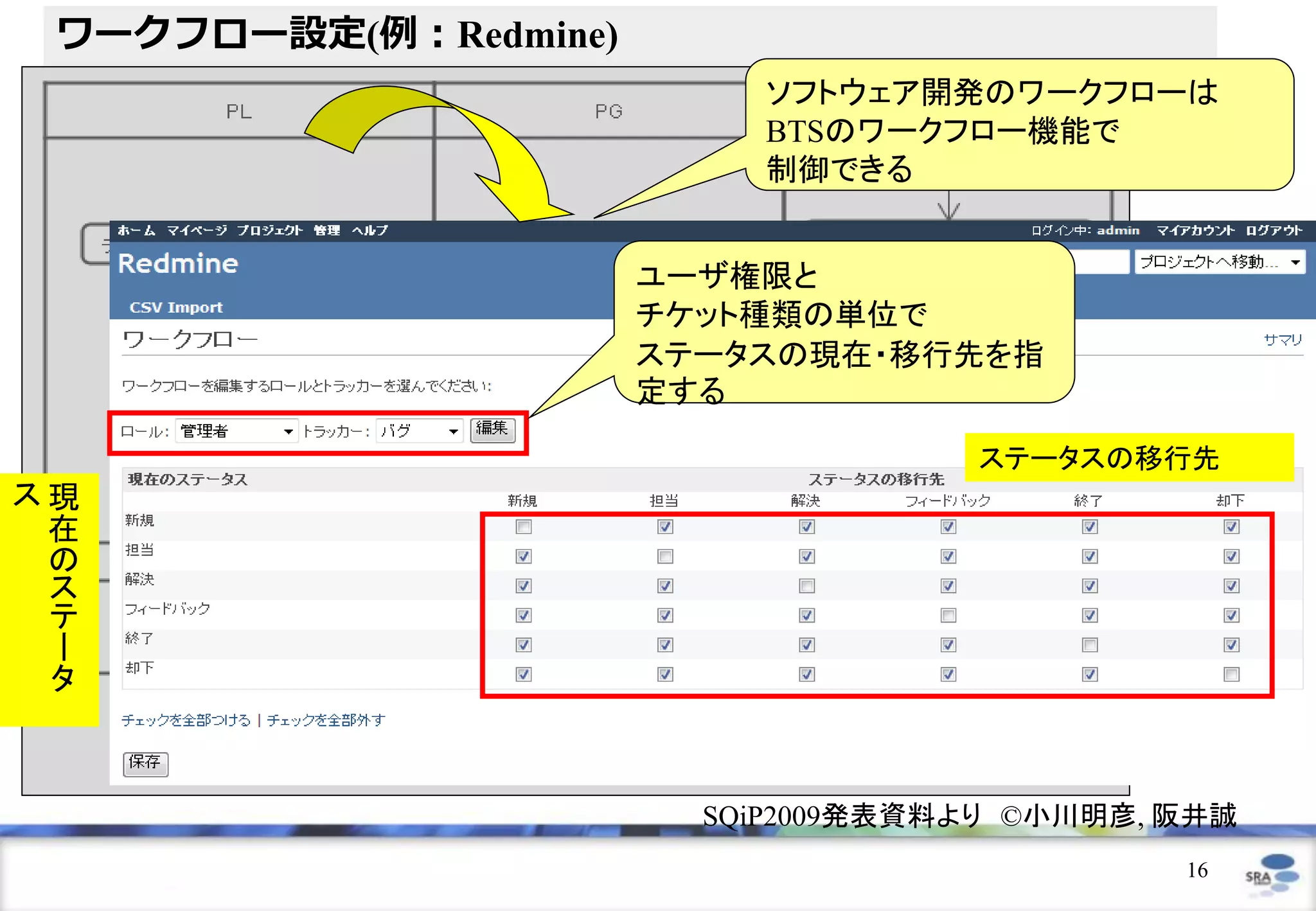The image size is (1316, 911).
Task: Open the 管理 administration menu
Action: pos(326,230)
